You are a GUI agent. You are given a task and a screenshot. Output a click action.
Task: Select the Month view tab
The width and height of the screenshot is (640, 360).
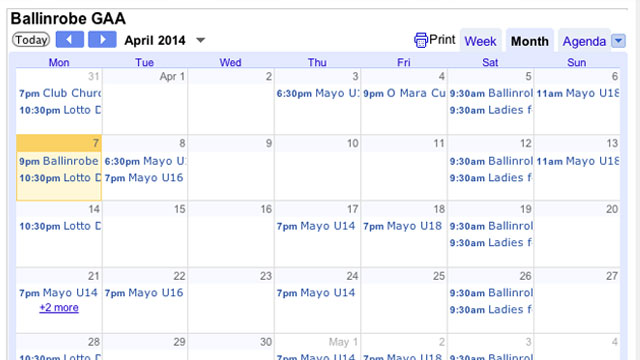coord(530,41)
